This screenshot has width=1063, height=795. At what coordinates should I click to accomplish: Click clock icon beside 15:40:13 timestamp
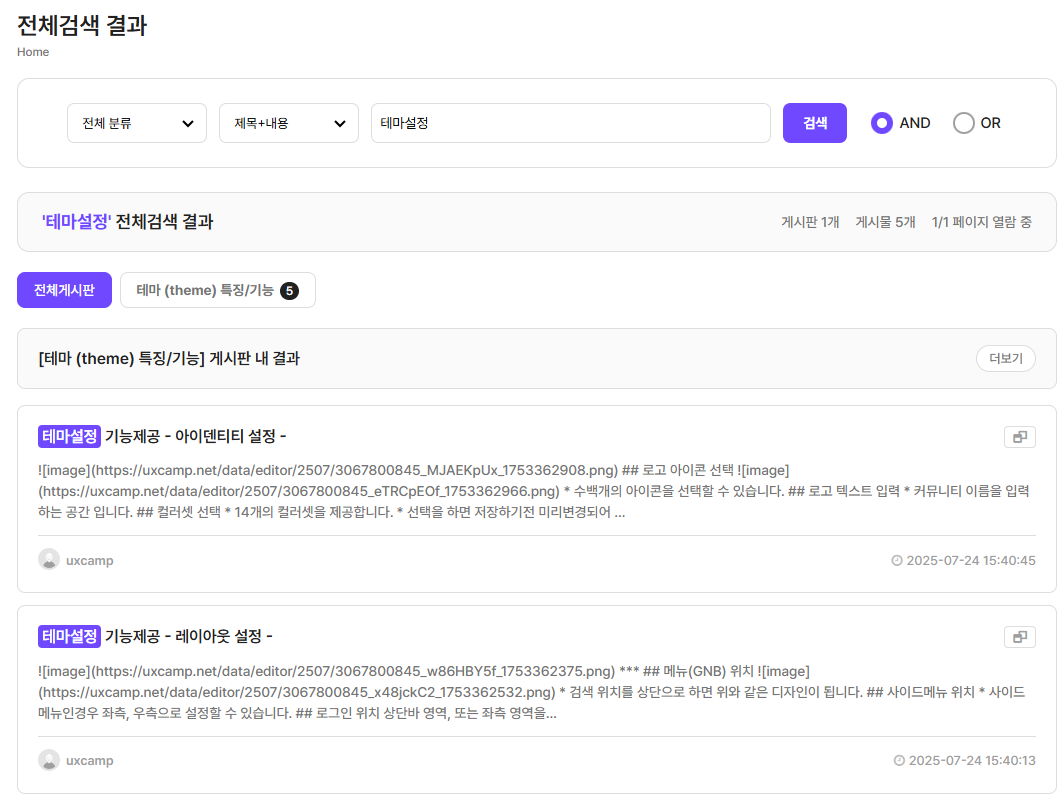(898, 761)
